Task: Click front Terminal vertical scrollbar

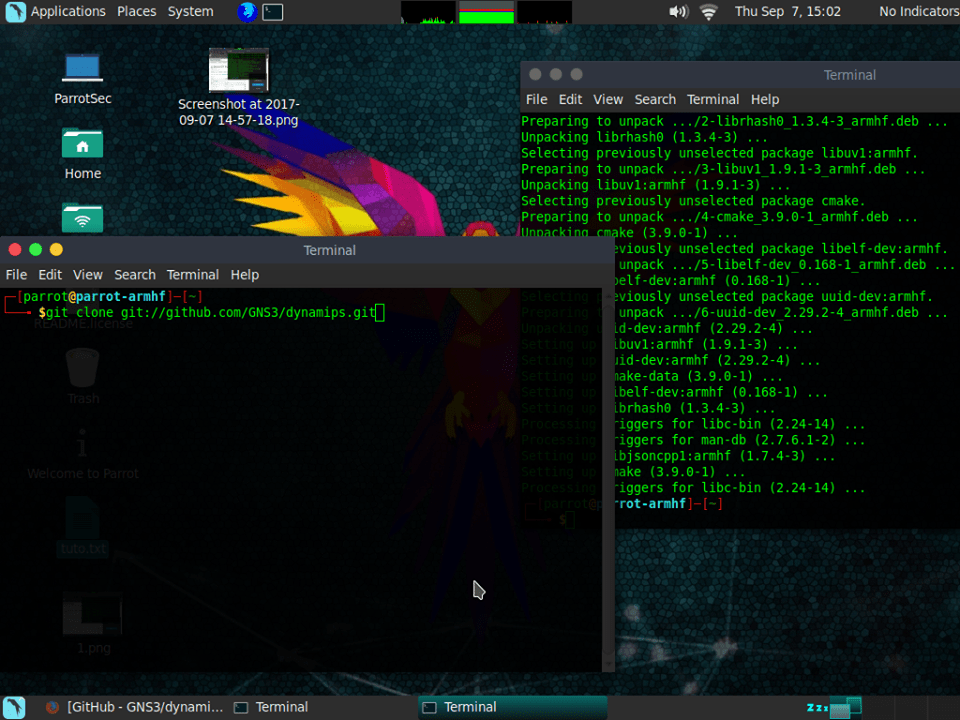Action: [x=608, y=479]
